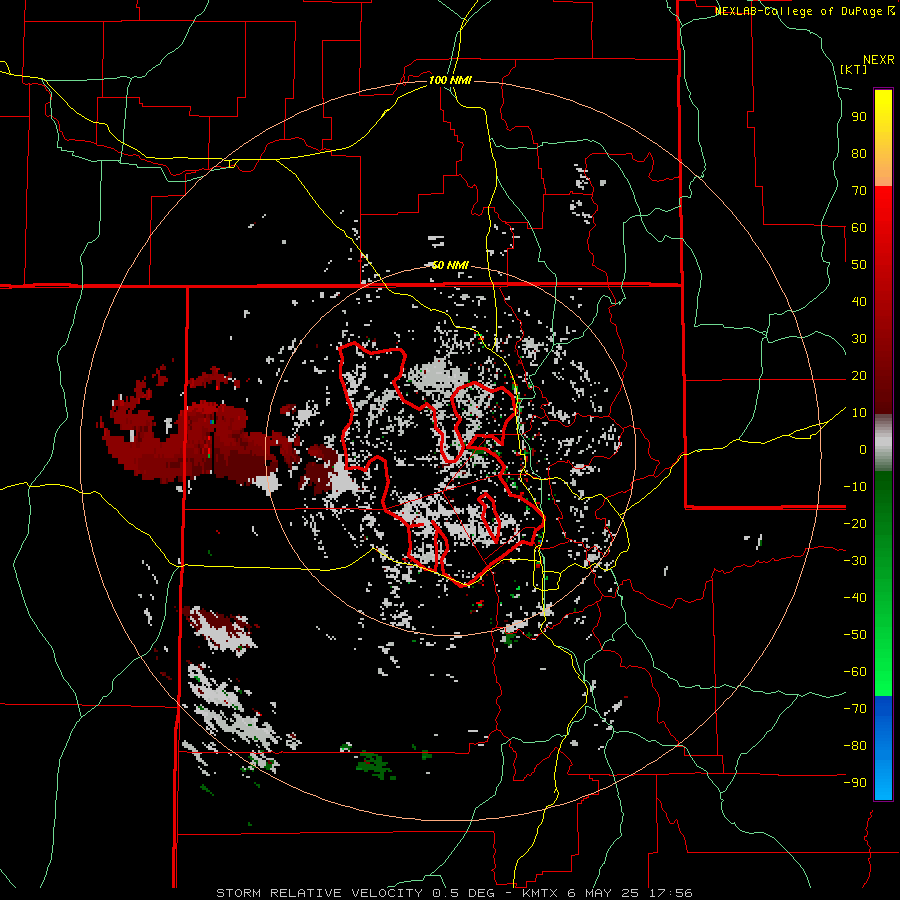
Task: Select the positive 10 scale value
Action: [x=859, y=413]
